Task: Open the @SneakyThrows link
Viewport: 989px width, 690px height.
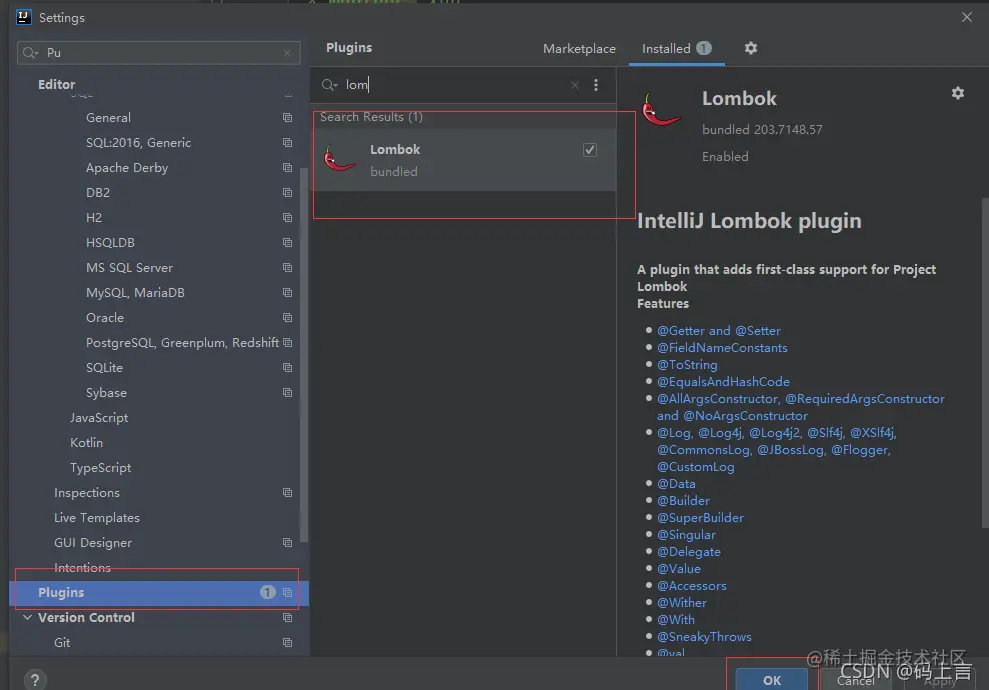Action: pyautogui.click(x=704, y=637)
